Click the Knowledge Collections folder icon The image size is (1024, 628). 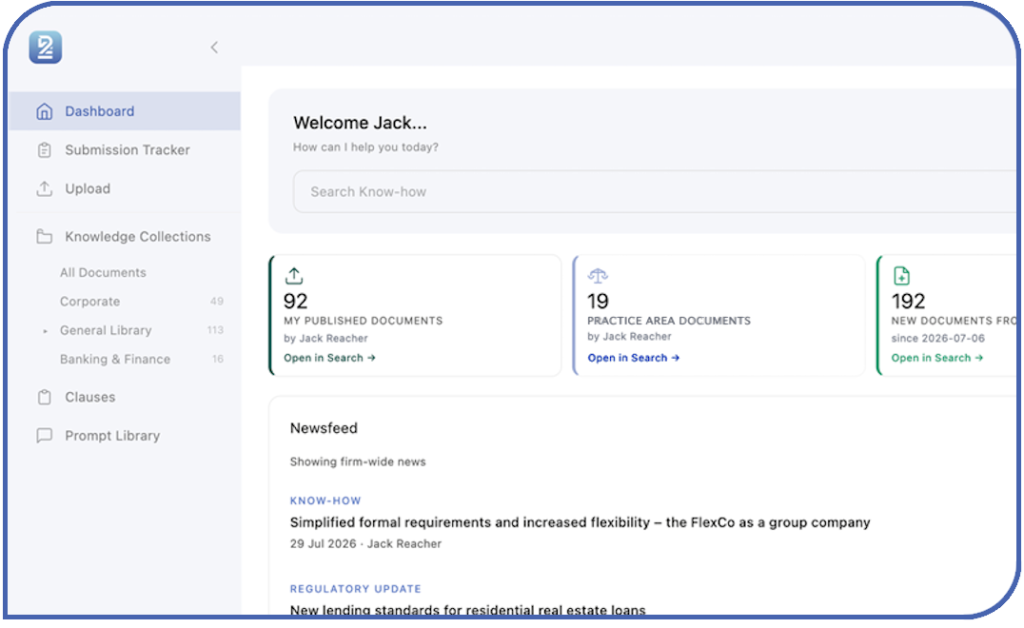[x=44, y=236]
